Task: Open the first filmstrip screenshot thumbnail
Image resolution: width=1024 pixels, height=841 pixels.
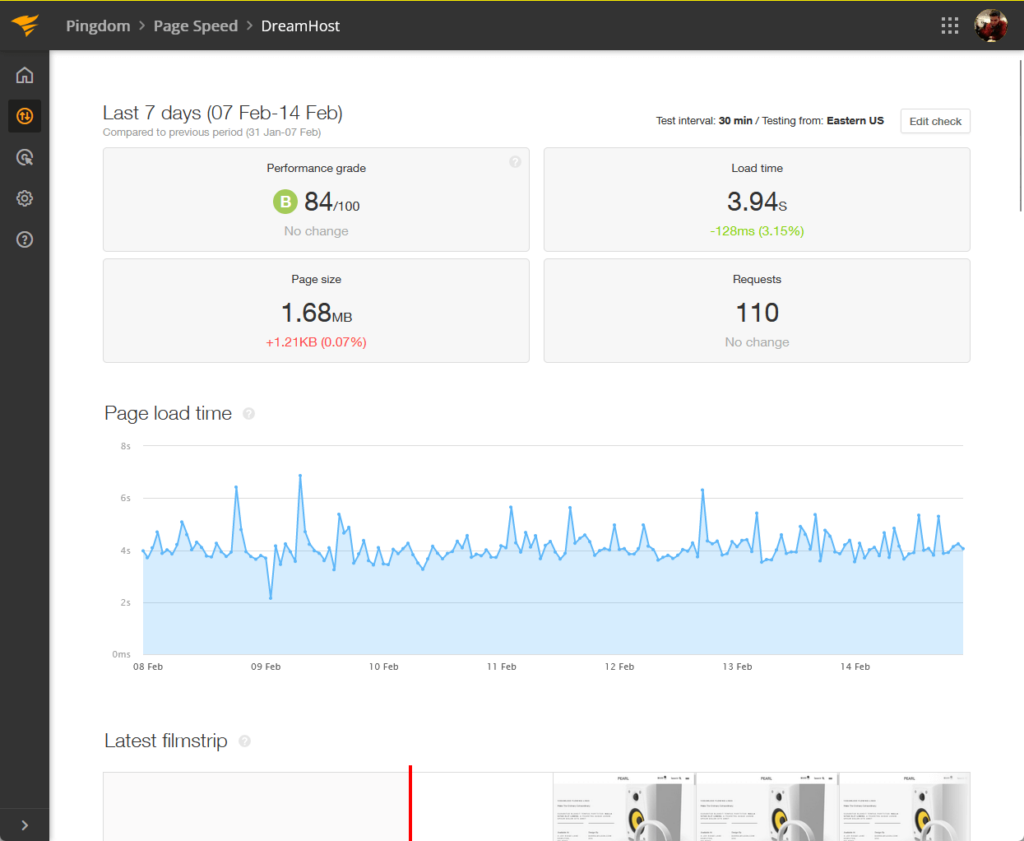Action: click(624, 807)
